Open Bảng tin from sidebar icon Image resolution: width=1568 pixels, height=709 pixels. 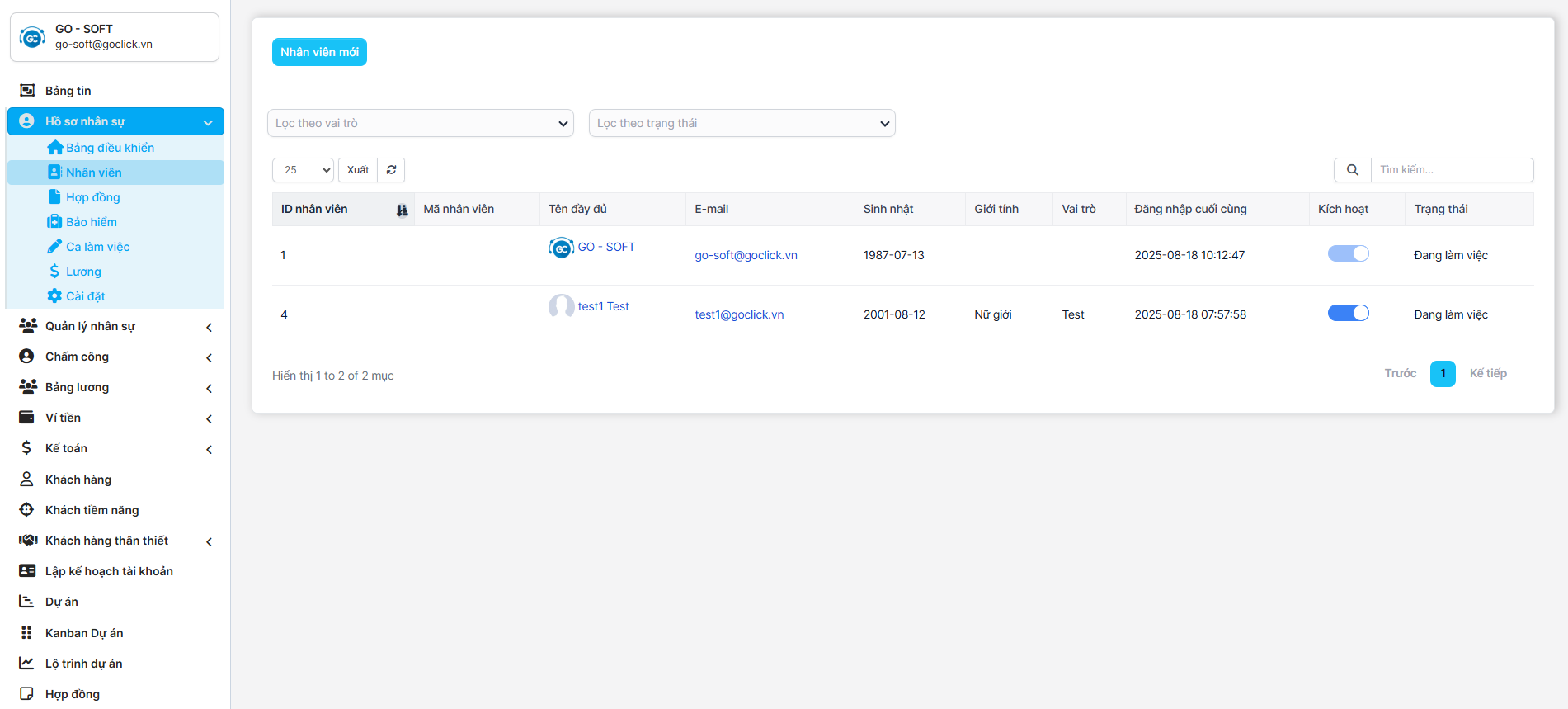27,91
